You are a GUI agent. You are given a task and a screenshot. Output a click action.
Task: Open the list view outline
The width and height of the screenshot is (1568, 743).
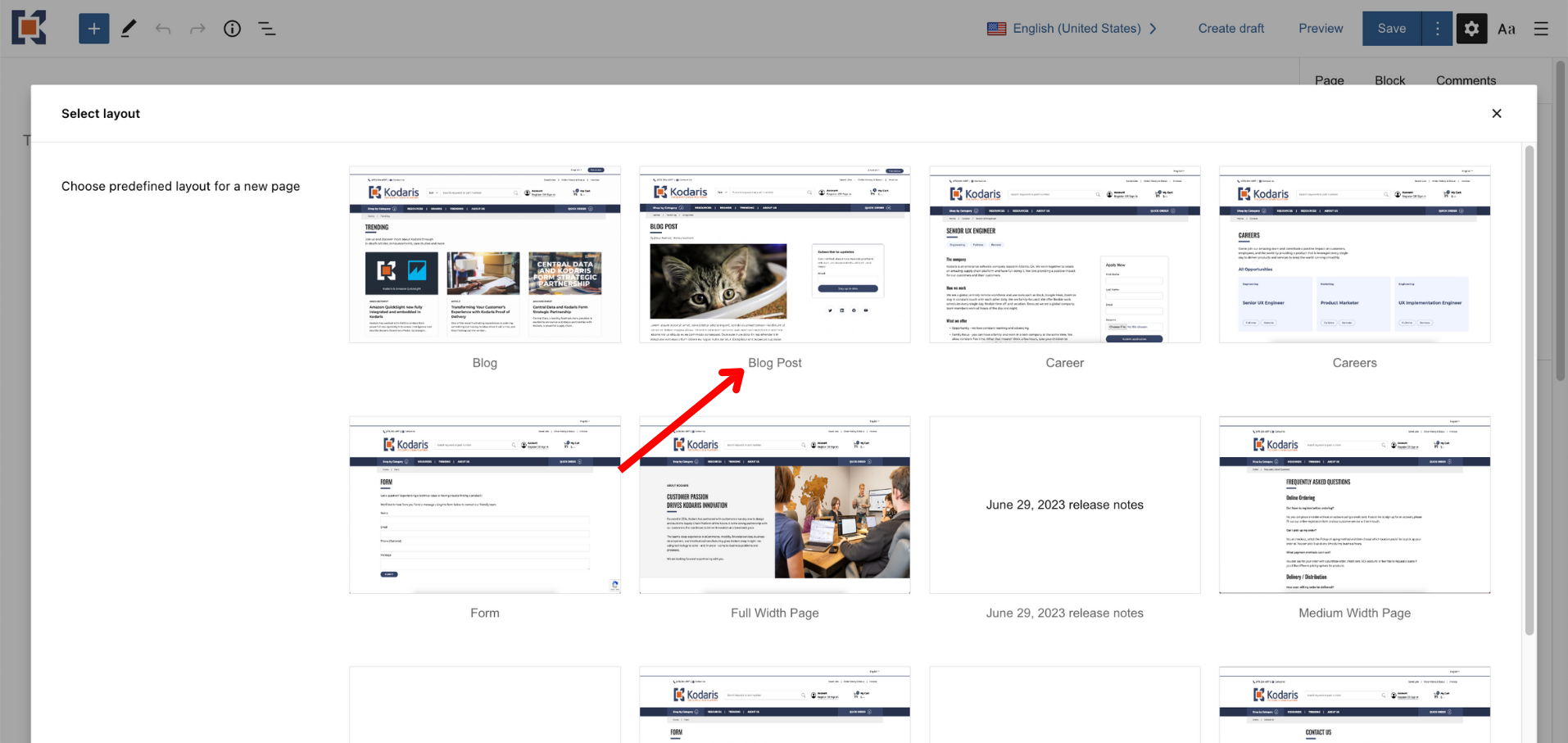[267, 29]
